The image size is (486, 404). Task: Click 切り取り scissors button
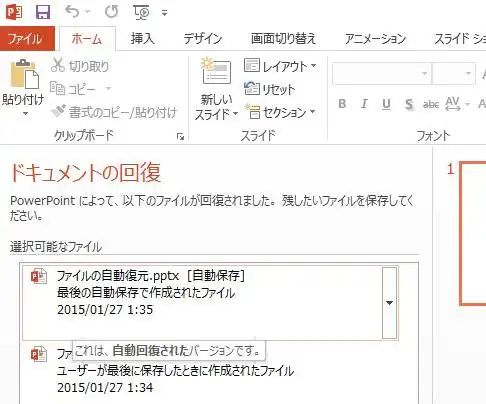(80, 66)
